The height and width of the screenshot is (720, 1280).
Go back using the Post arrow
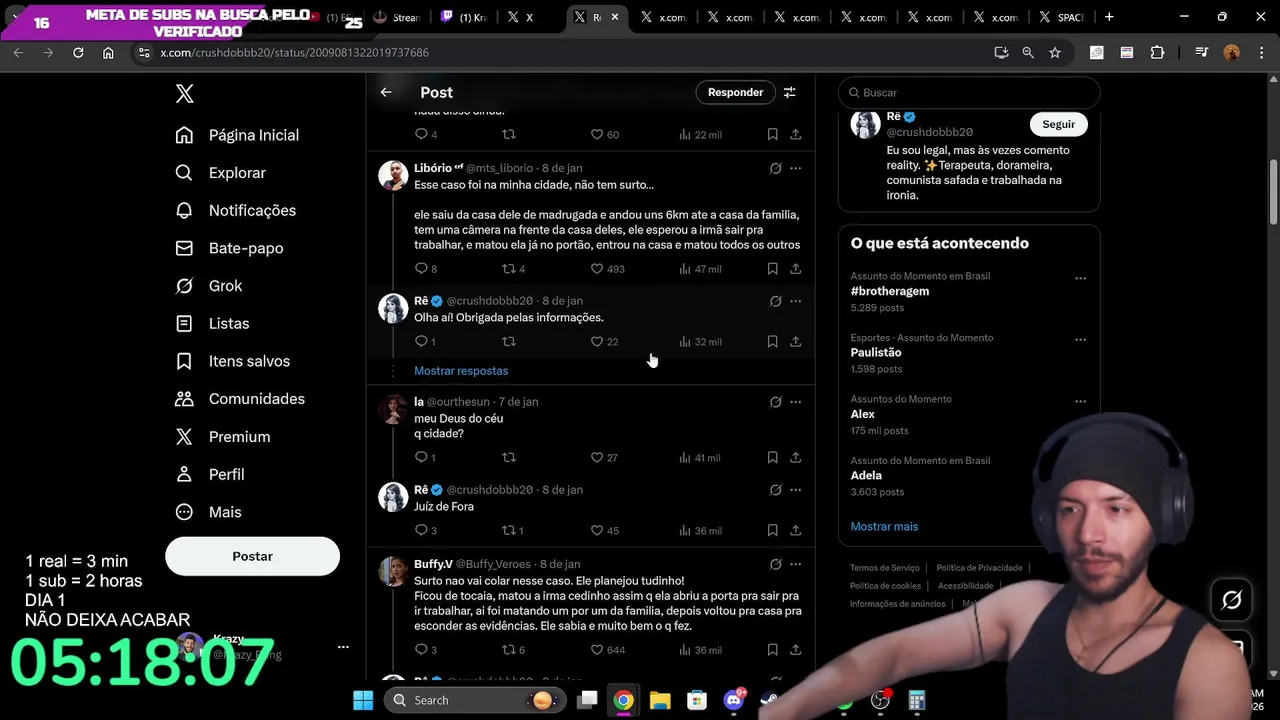pos(386,92)
